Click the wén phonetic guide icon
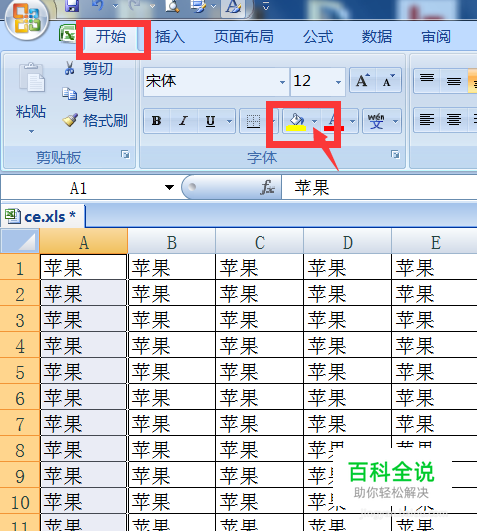This screenshot has height=531, width=477. point(376,121)
